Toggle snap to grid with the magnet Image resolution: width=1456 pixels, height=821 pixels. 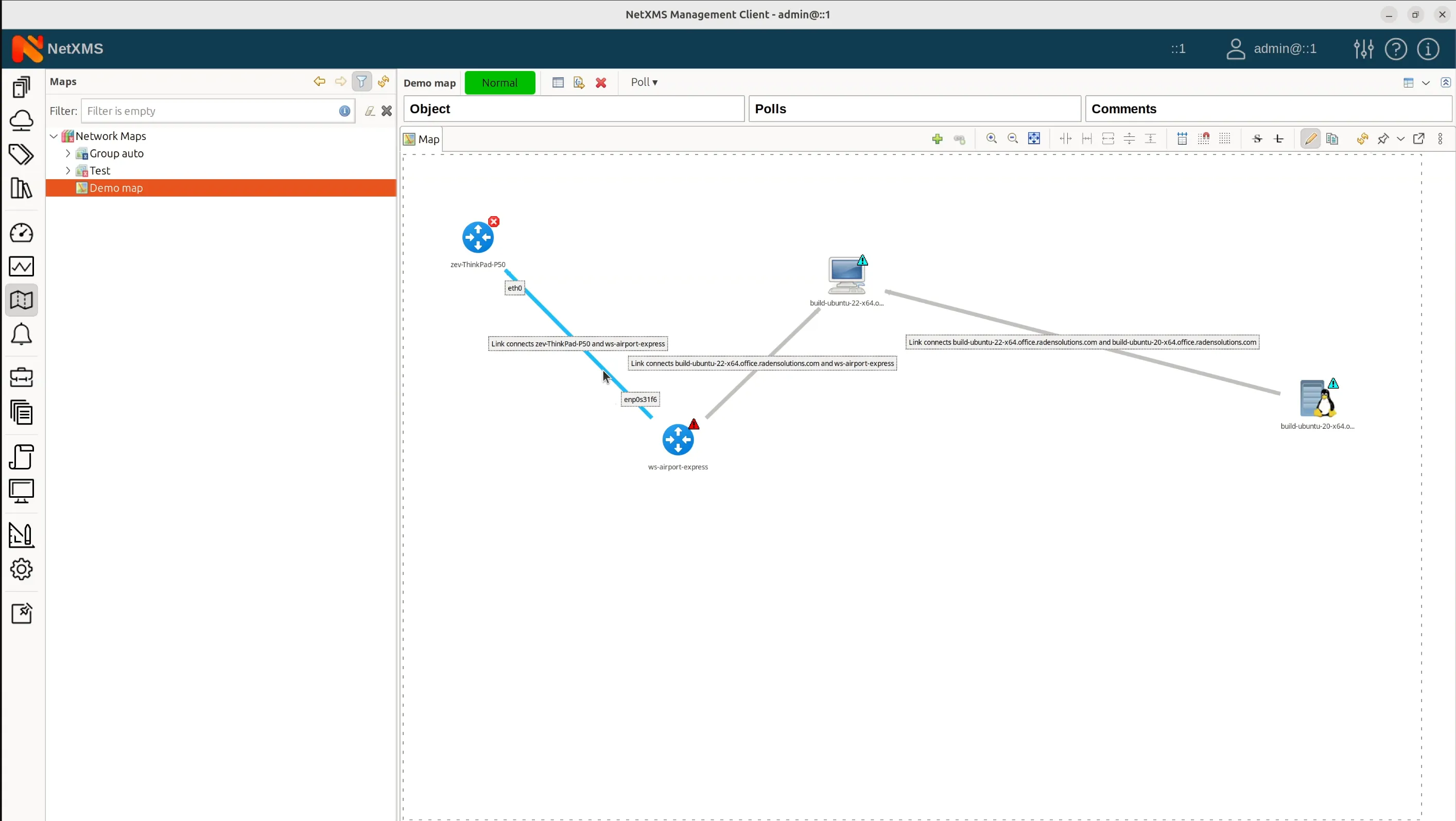click(1204, 138)
